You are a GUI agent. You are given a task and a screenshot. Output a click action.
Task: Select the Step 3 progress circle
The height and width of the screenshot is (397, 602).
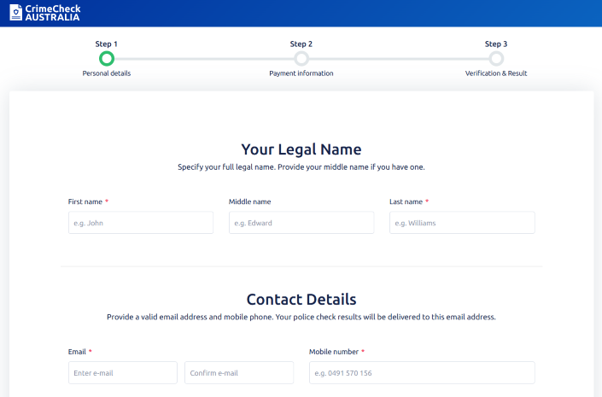[496, 59]
